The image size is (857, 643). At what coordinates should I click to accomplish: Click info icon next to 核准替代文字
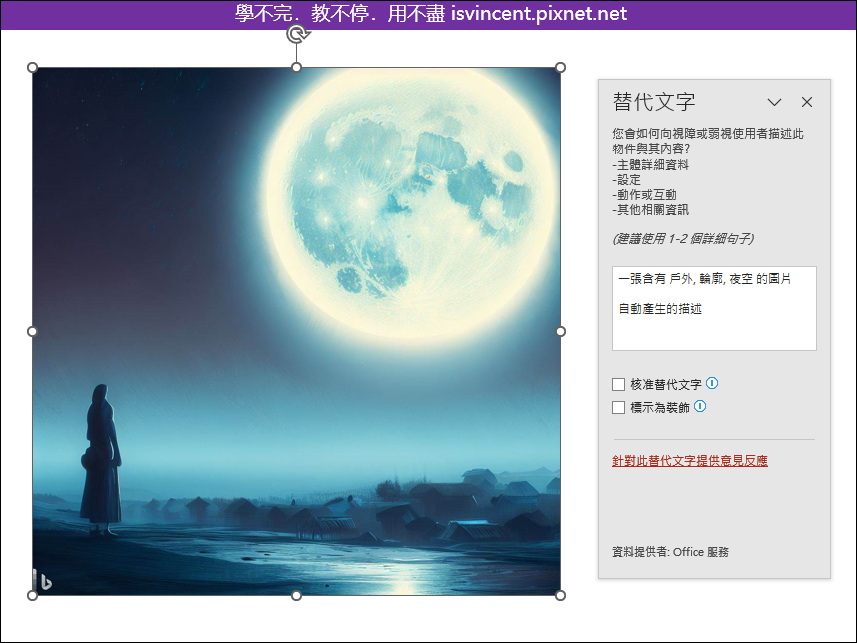pyautogui.click(x=712, y=383)
